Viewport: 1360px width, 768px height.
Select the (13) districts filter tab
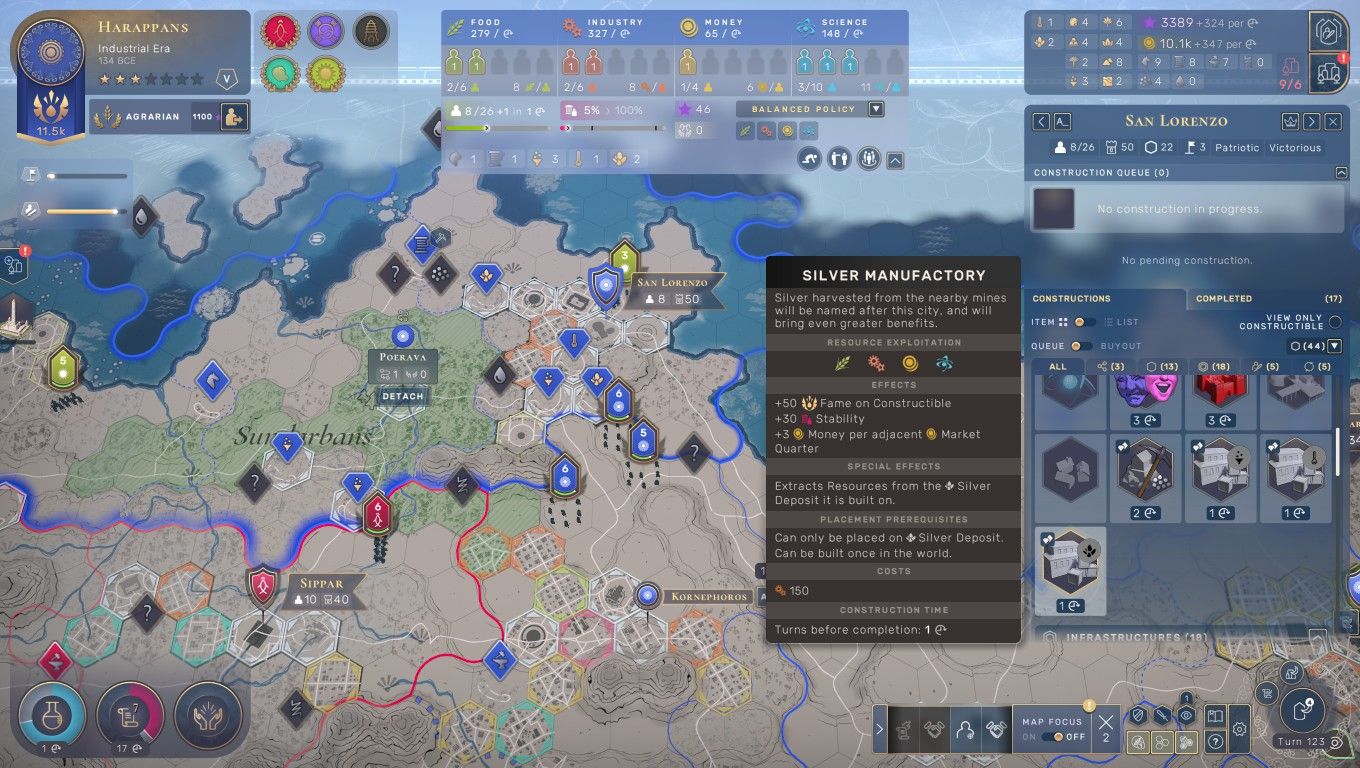(1160, 367)
